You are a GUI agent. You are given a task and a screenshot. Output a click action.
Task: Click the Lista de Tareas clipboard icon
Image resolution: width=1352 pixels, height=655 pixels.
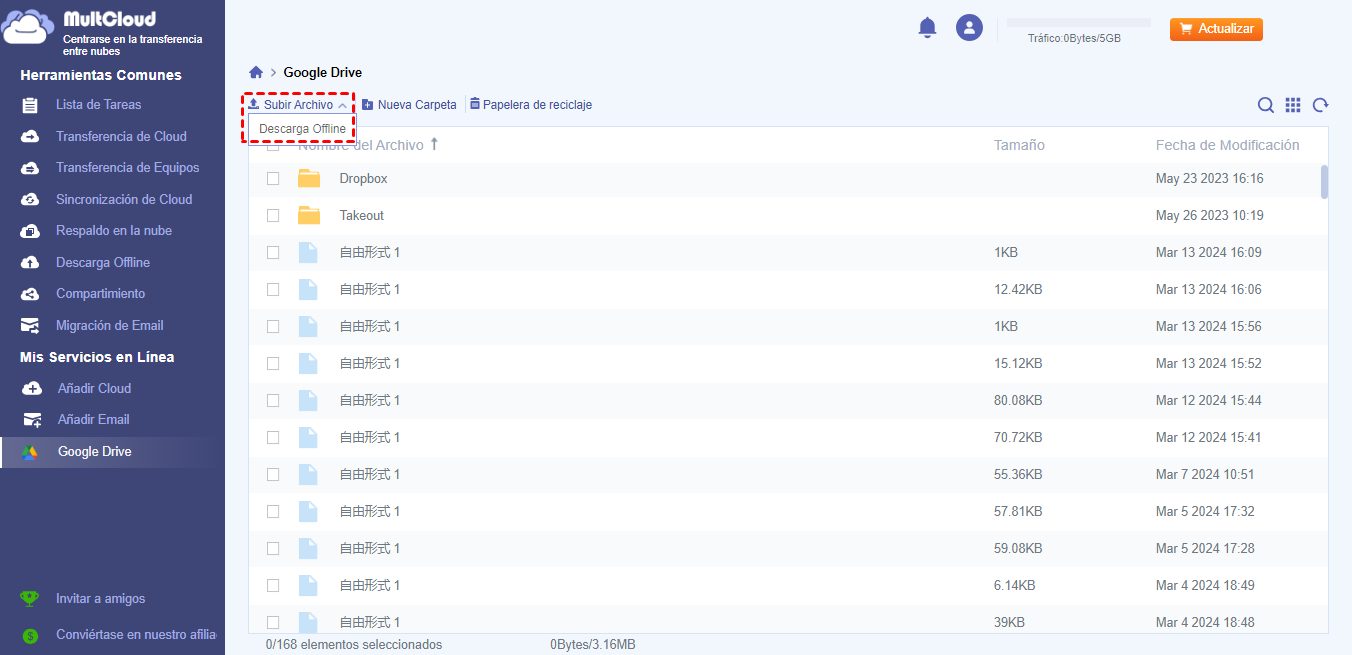coord(30,105)
